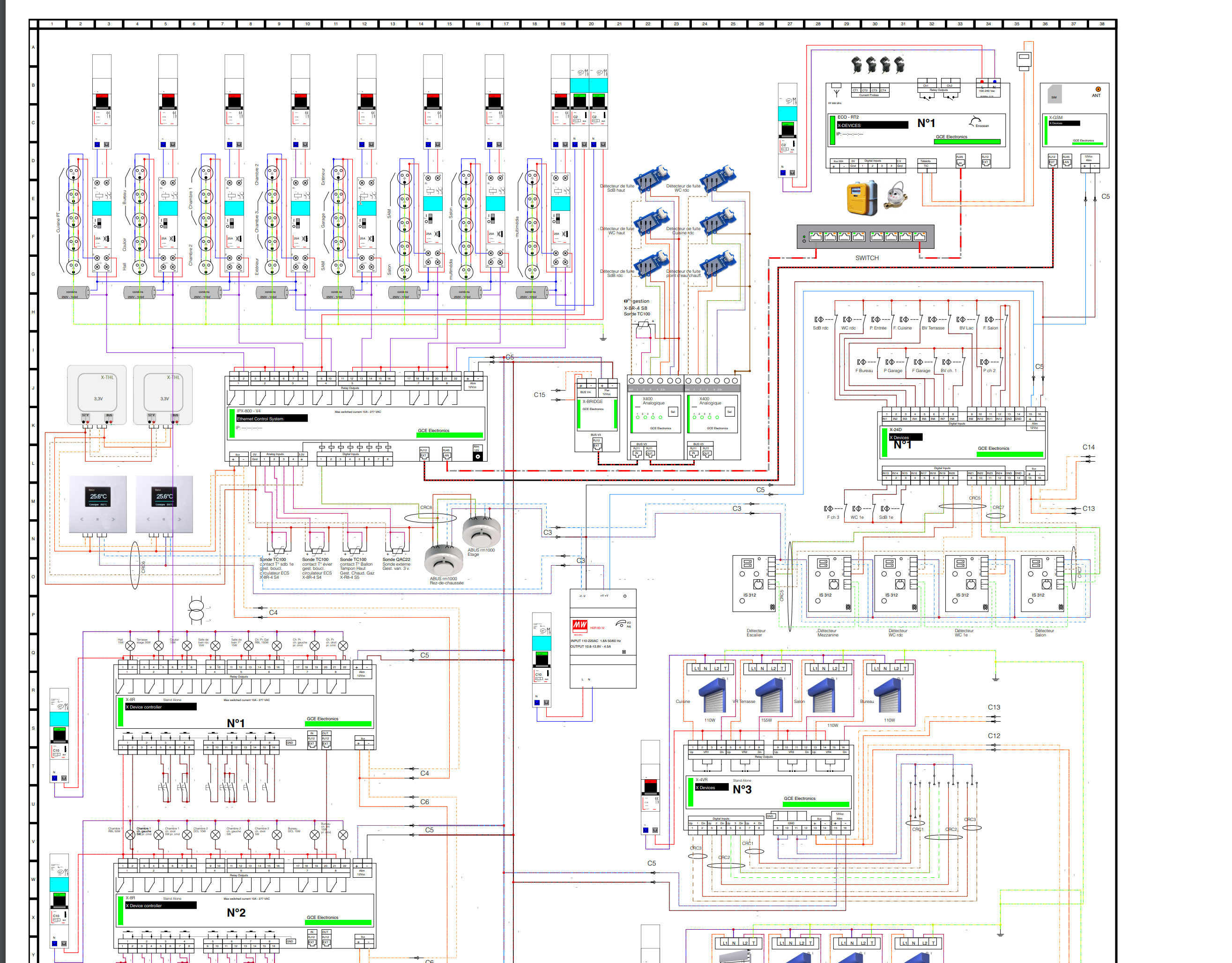Select the left 'X400 Analogique' label
The image size is (1232, 963).
point(653,401)
